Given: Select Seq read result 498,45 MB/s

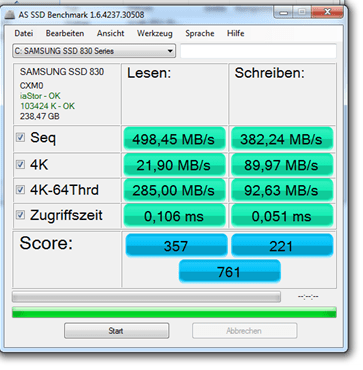Looking at the screenshot, I should coord(174,138).
